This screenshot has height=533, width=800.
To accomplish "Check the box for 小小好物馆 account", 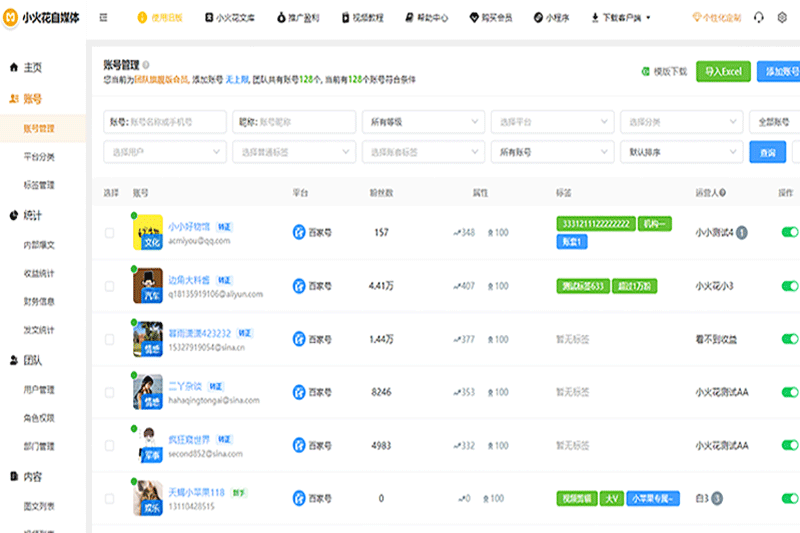I will coord(109,233).
